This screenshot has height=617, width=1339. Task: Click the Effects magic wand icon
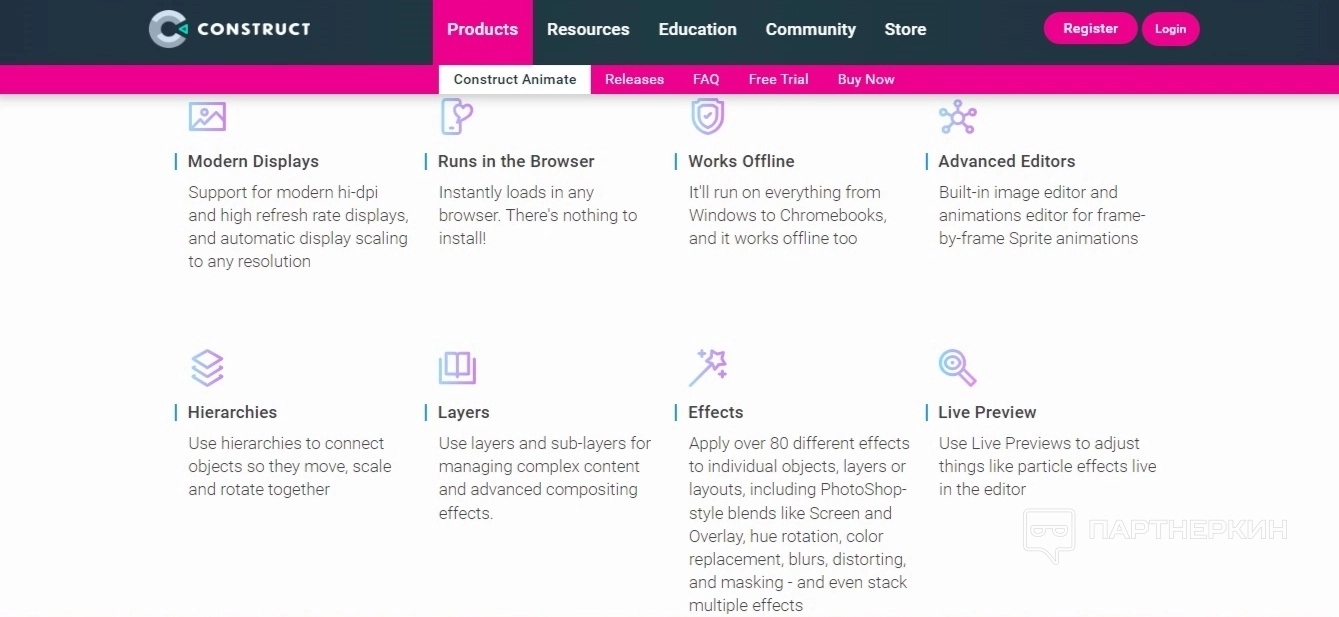pyautogui.click(x=707, y=368)
